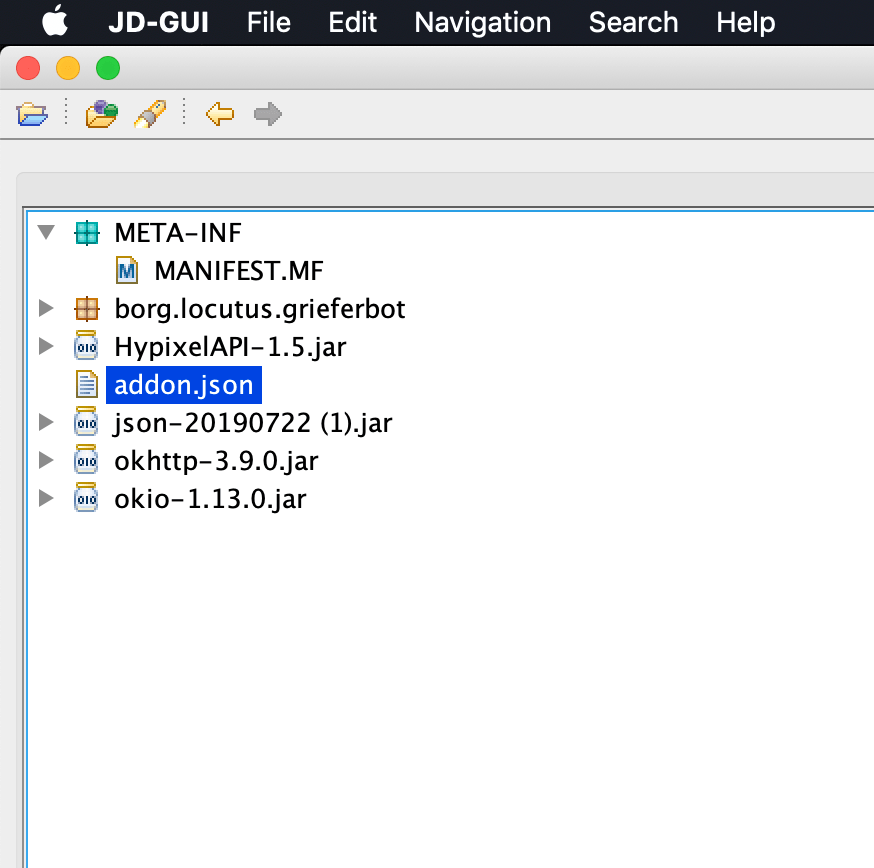
Task: Click the borg.locutus.grieferbot package icon
Action: [x=88, y=308]
